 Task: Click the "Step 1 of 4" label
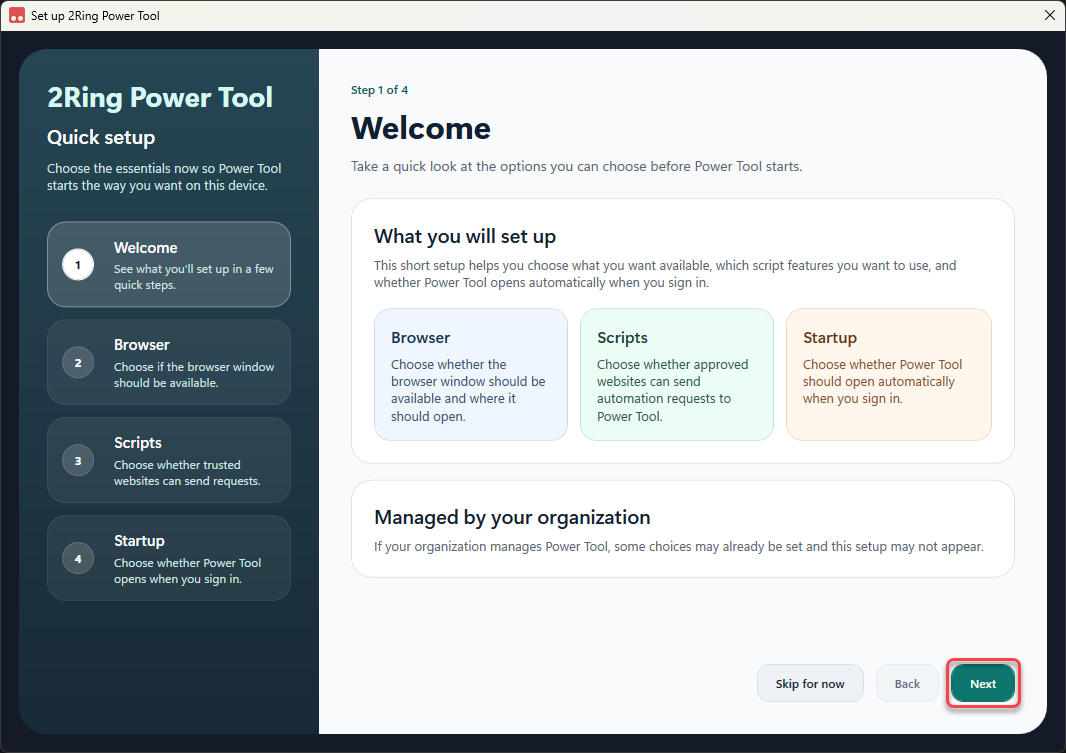[379, 90]
